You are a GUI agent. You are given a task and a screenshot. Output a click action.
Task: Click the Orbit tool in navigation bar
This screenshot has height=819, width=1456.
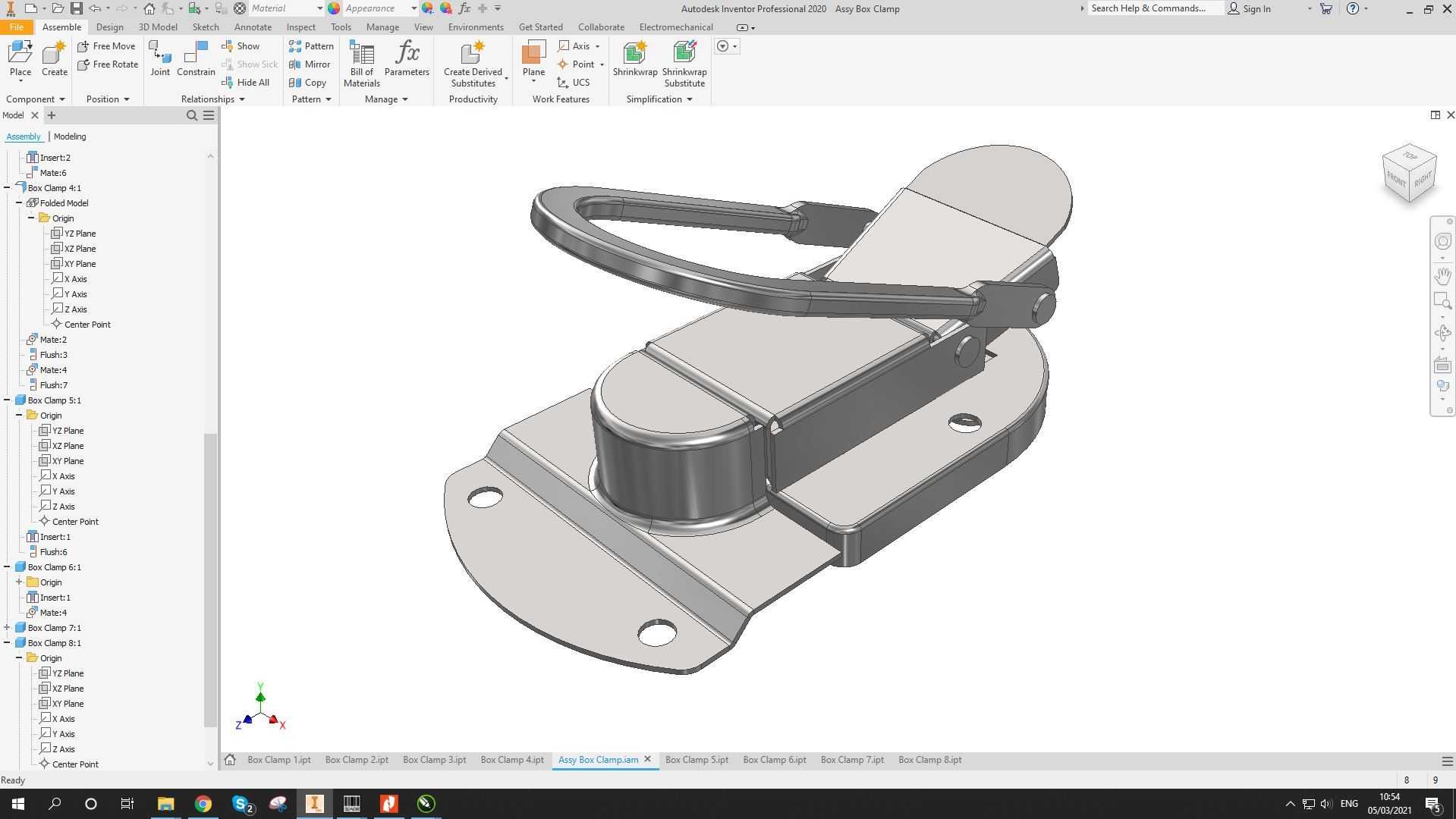tap(1442, 332)
